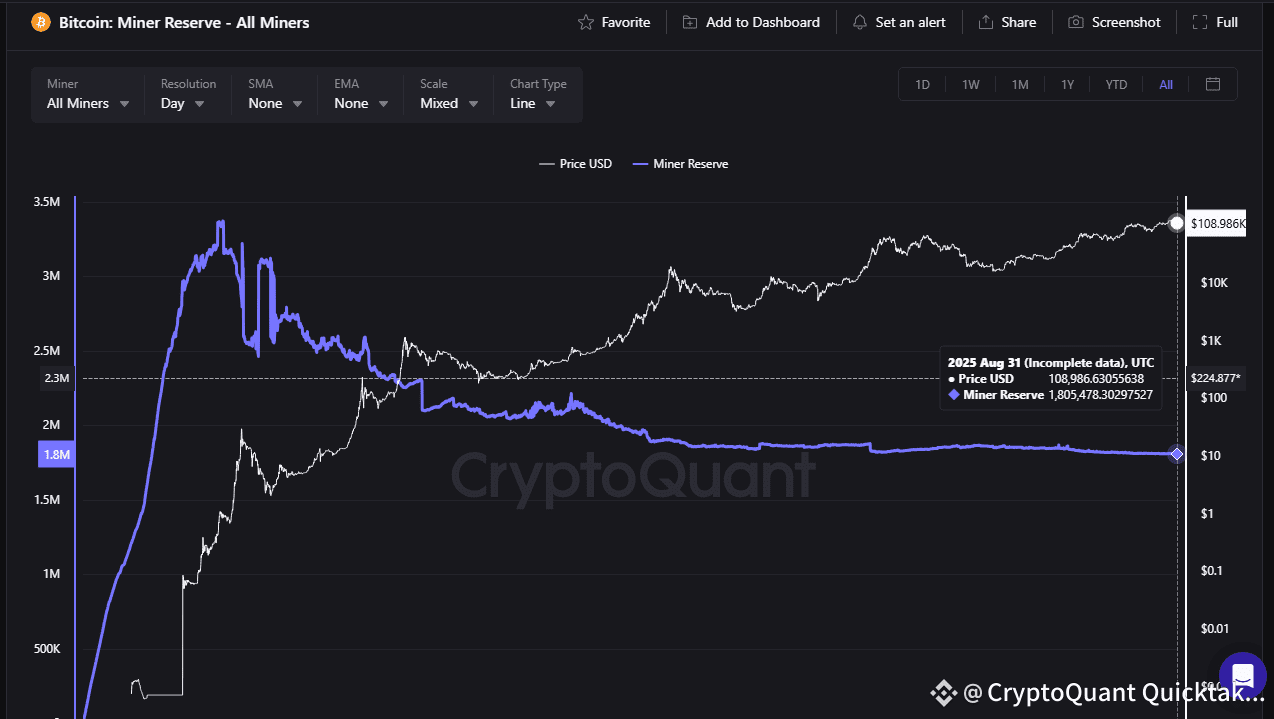
Task: Open the chat support bubble
Action: 1242,674
